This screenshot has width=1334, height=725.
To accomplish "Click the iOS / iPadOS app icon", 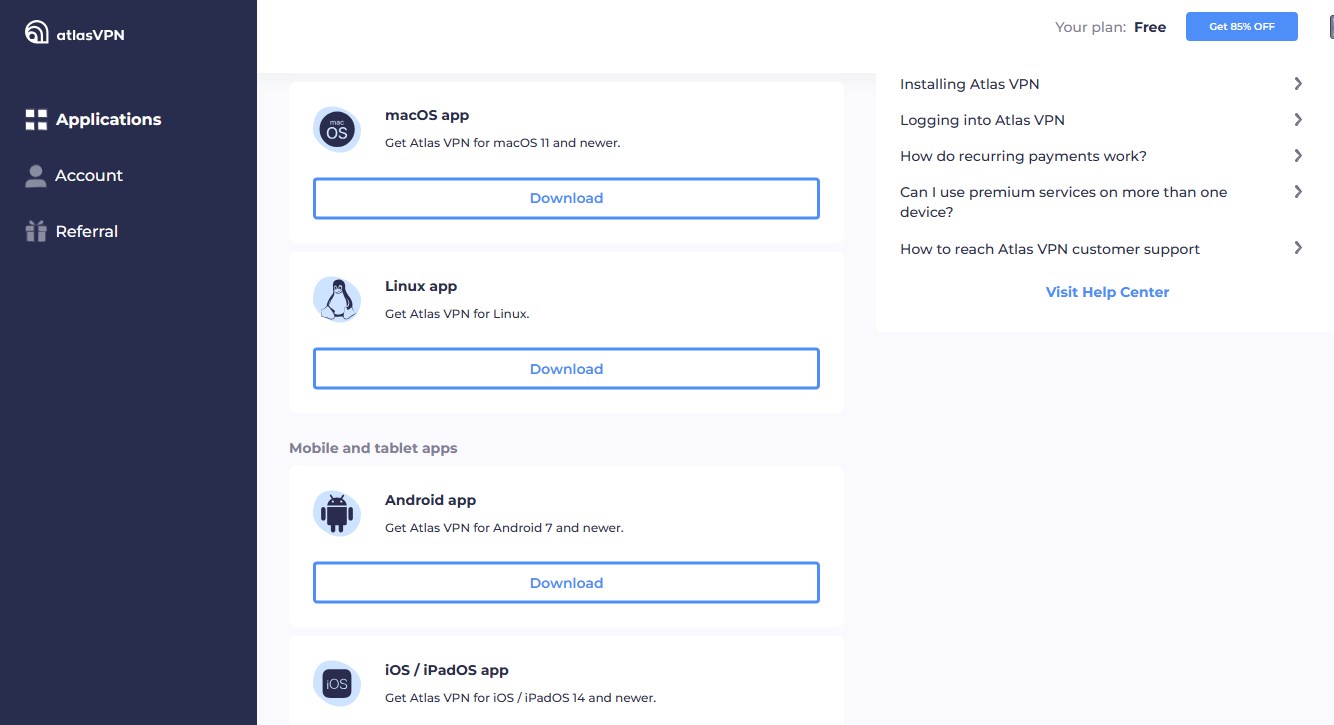I will click(x=337, y=683).
